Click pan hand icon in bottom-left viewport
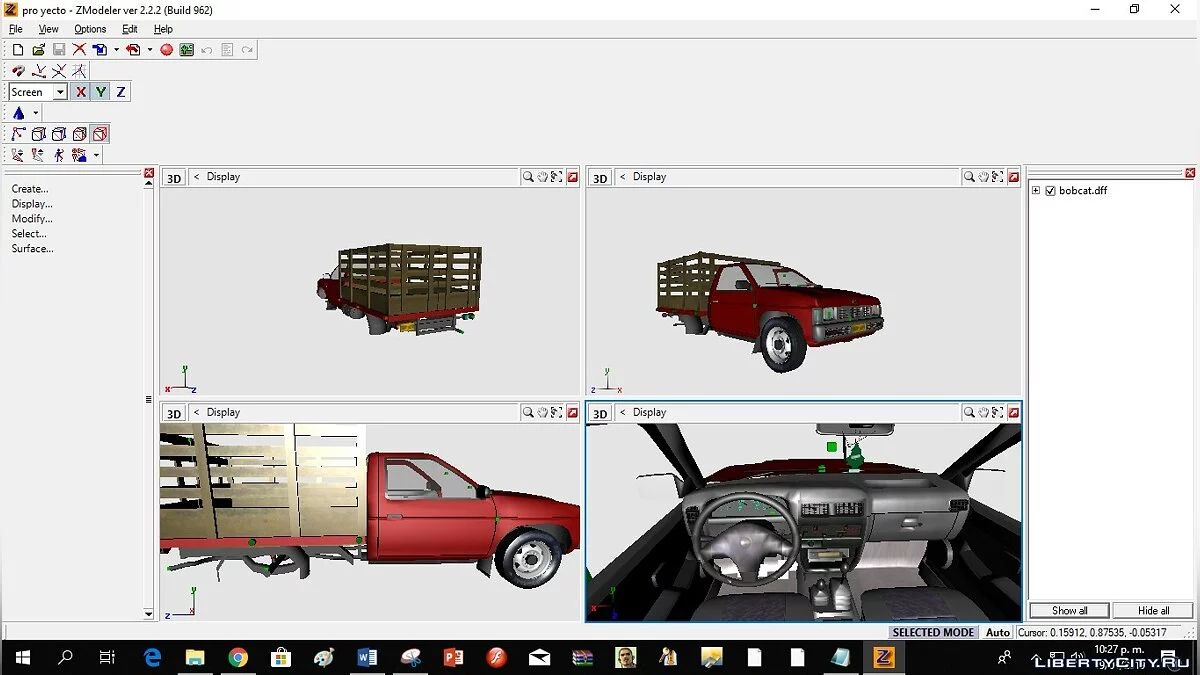Image resolution: width=1200 pixels, height=675 pixels. click(542, 413)
